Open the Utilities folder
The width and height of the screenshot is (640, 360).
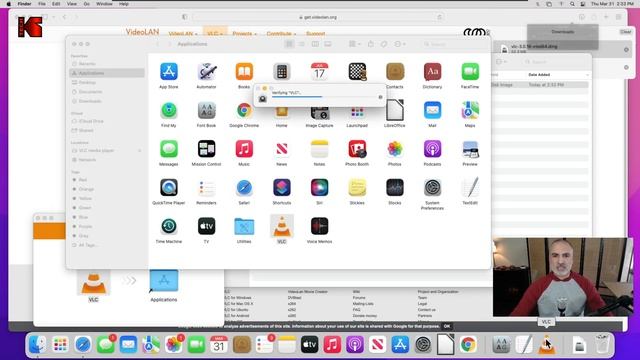click(x=244, y=226)
